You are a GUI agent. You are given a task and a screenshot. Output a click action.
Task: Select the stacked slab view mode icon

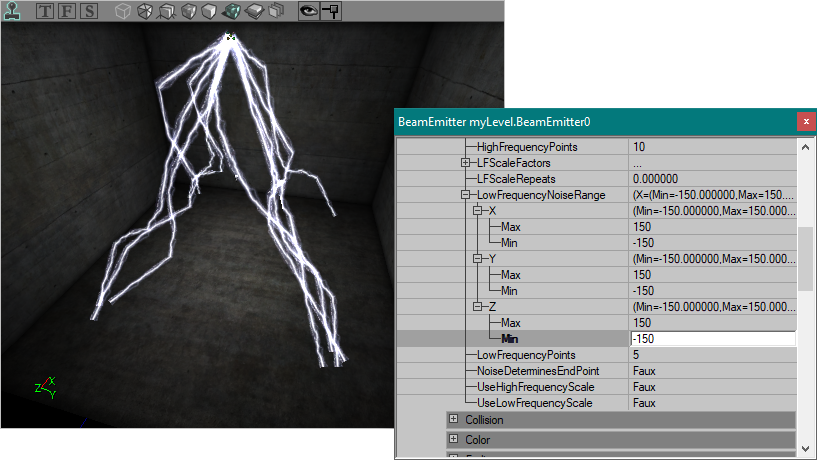[x=254, y=11]
